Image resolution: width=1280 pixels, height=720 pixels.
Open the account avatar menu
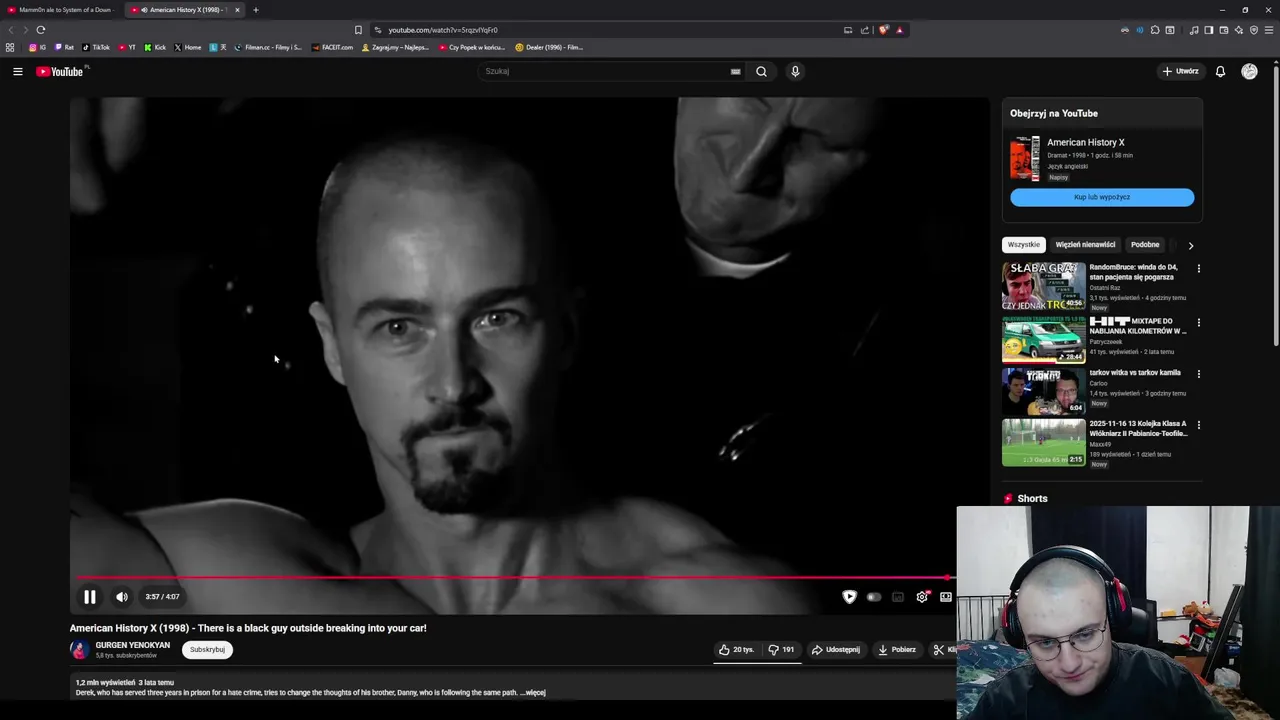pos(1249,71)
